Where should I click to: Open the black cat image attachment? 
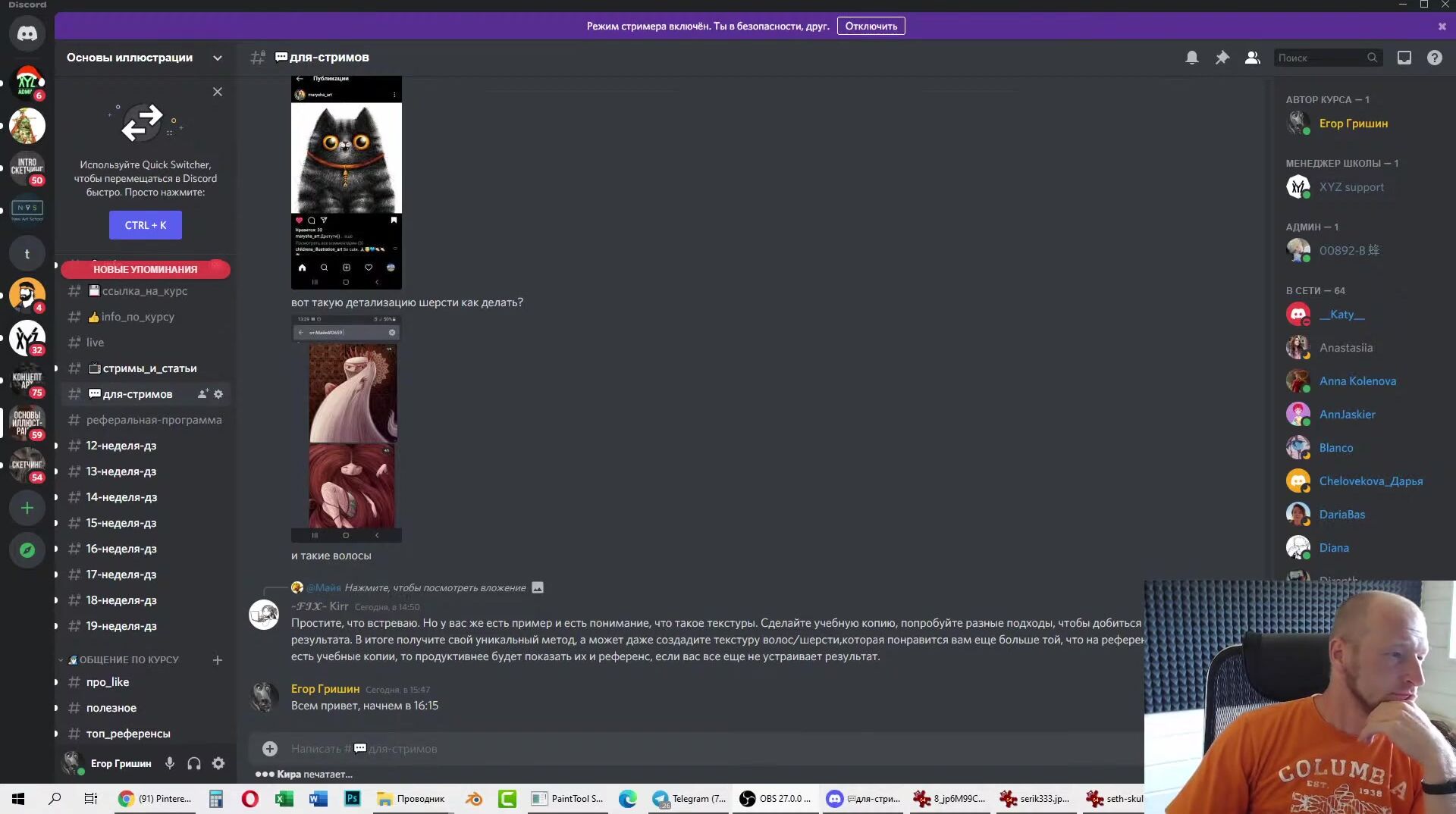click(347, 182)
